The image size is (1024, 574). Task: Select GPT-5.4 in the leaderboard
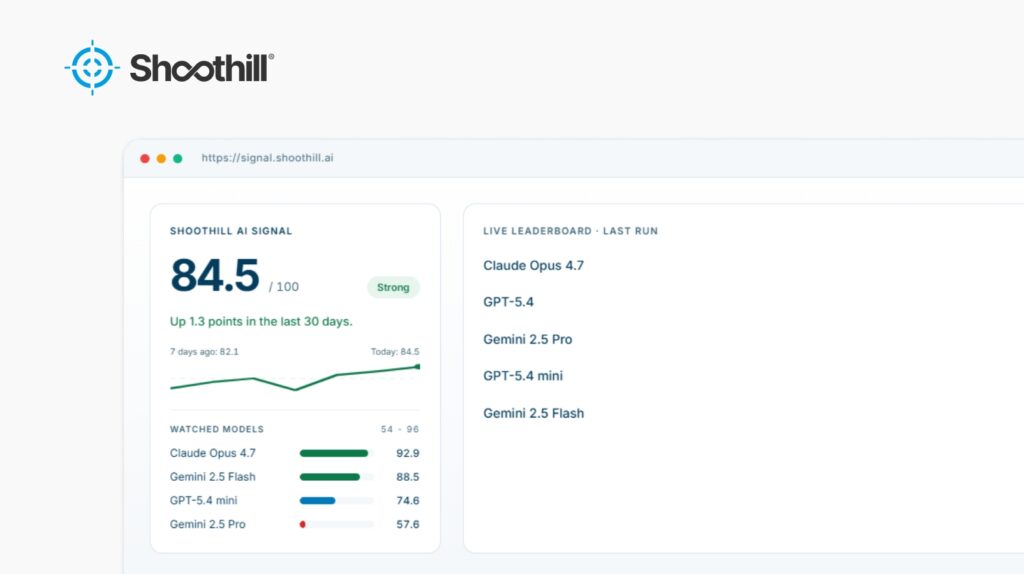pyautogui.click(x=509, y=302)
